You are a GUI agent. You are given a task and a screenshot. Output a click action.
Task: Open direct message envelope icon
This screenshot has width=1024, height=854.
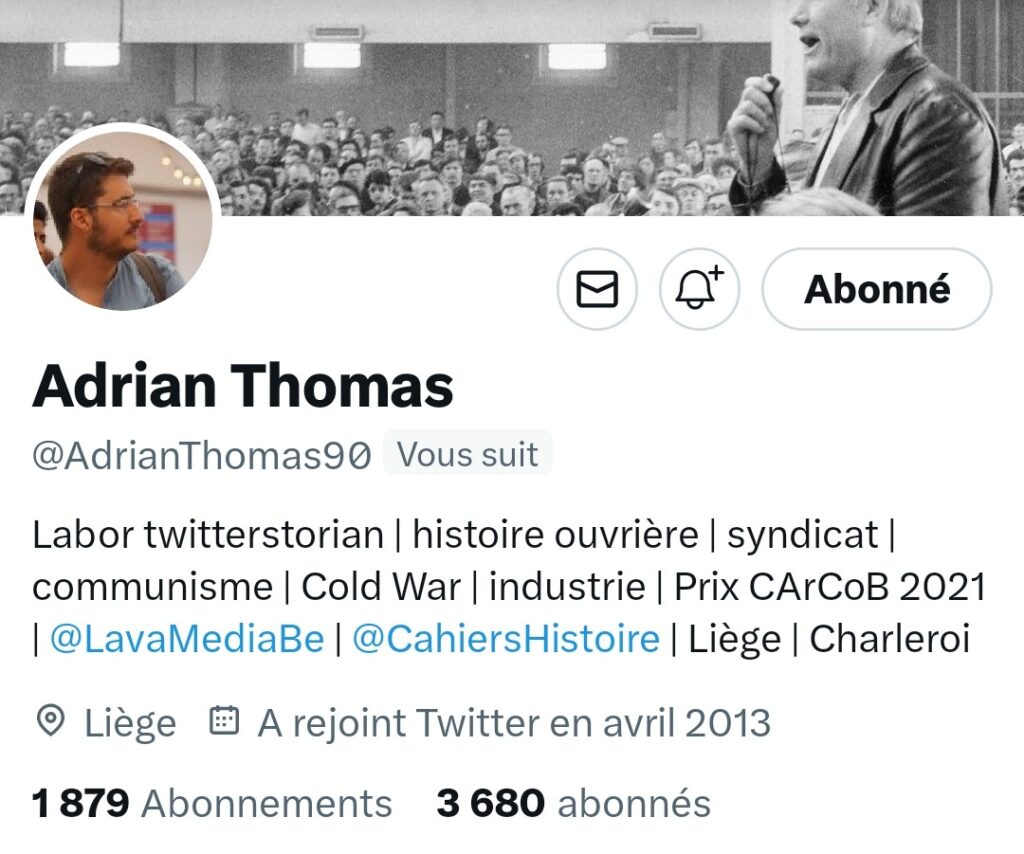[597, 289]
